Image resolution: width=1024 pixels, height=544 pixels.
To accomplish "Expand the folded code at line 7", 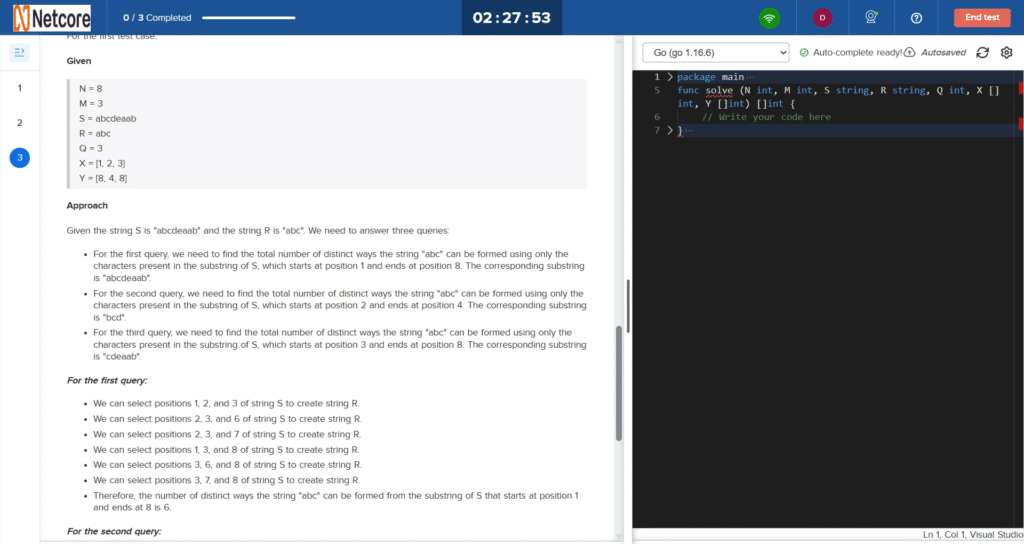I will click(669, 130).
